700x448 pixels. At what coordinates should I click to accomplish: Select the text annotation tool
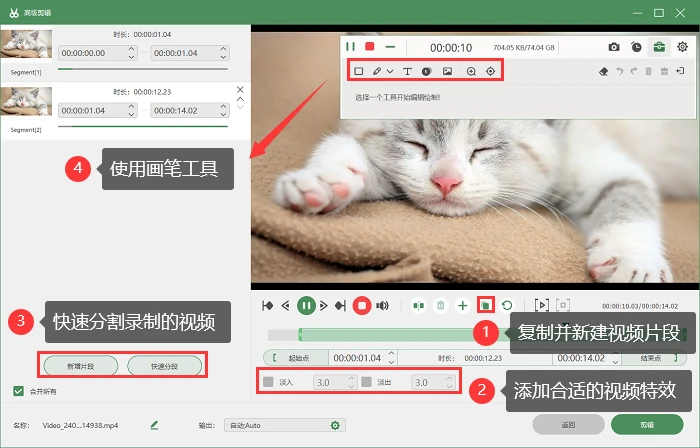(407, 71)
